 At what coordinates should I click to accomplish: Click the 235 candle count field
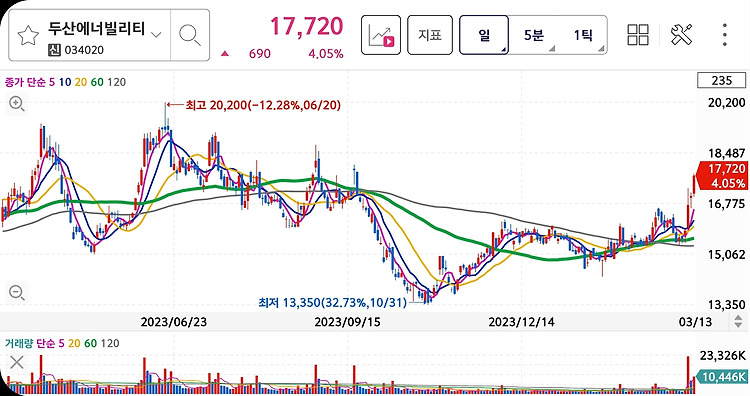pyautogui.click(x=722, y=80)
